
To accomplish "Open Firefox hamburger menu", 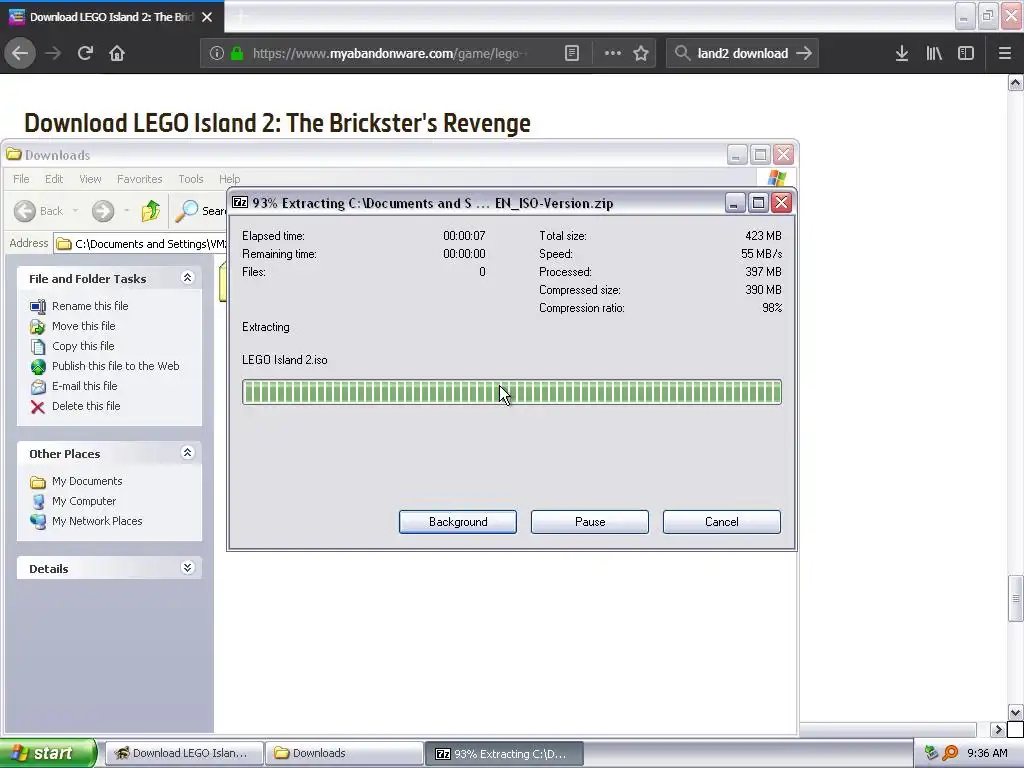I will (1004, 53).
